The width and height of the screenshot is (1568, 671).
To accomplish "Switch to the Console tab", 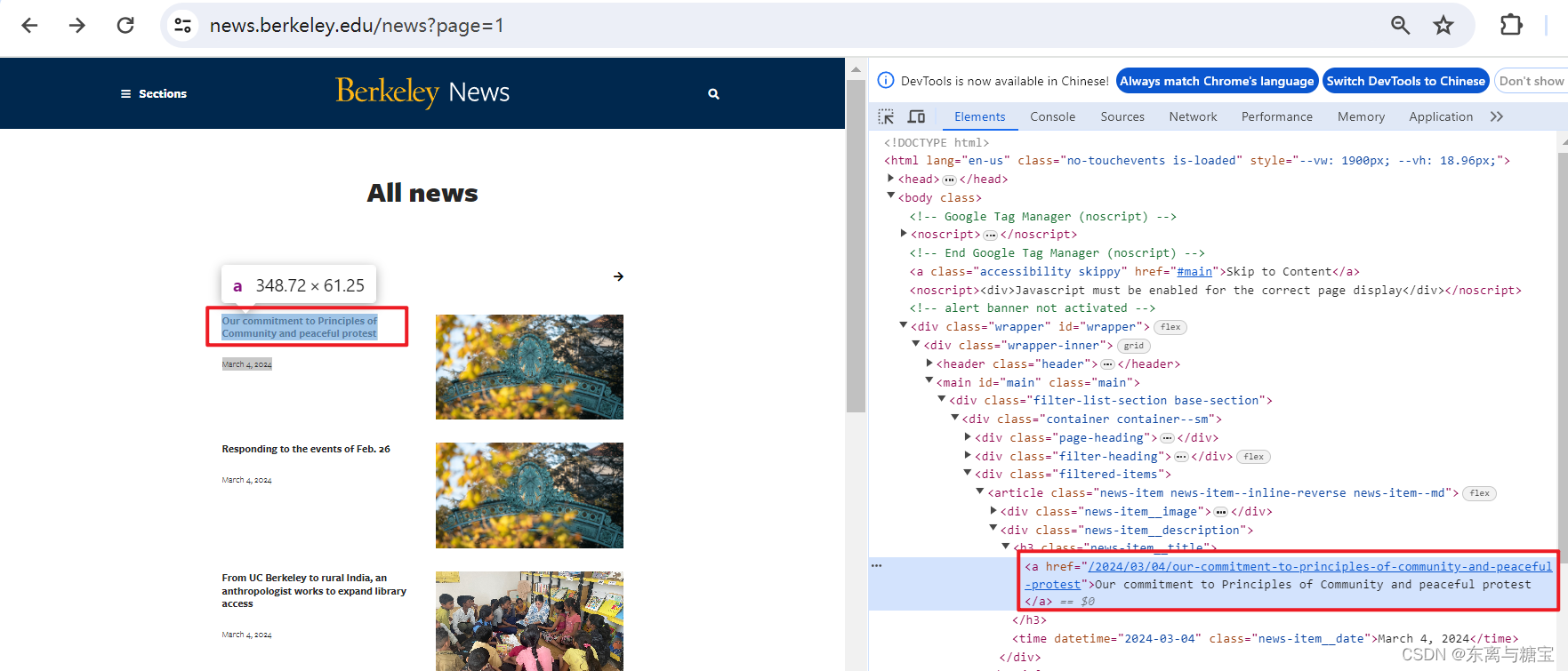I will point(1052,116).
